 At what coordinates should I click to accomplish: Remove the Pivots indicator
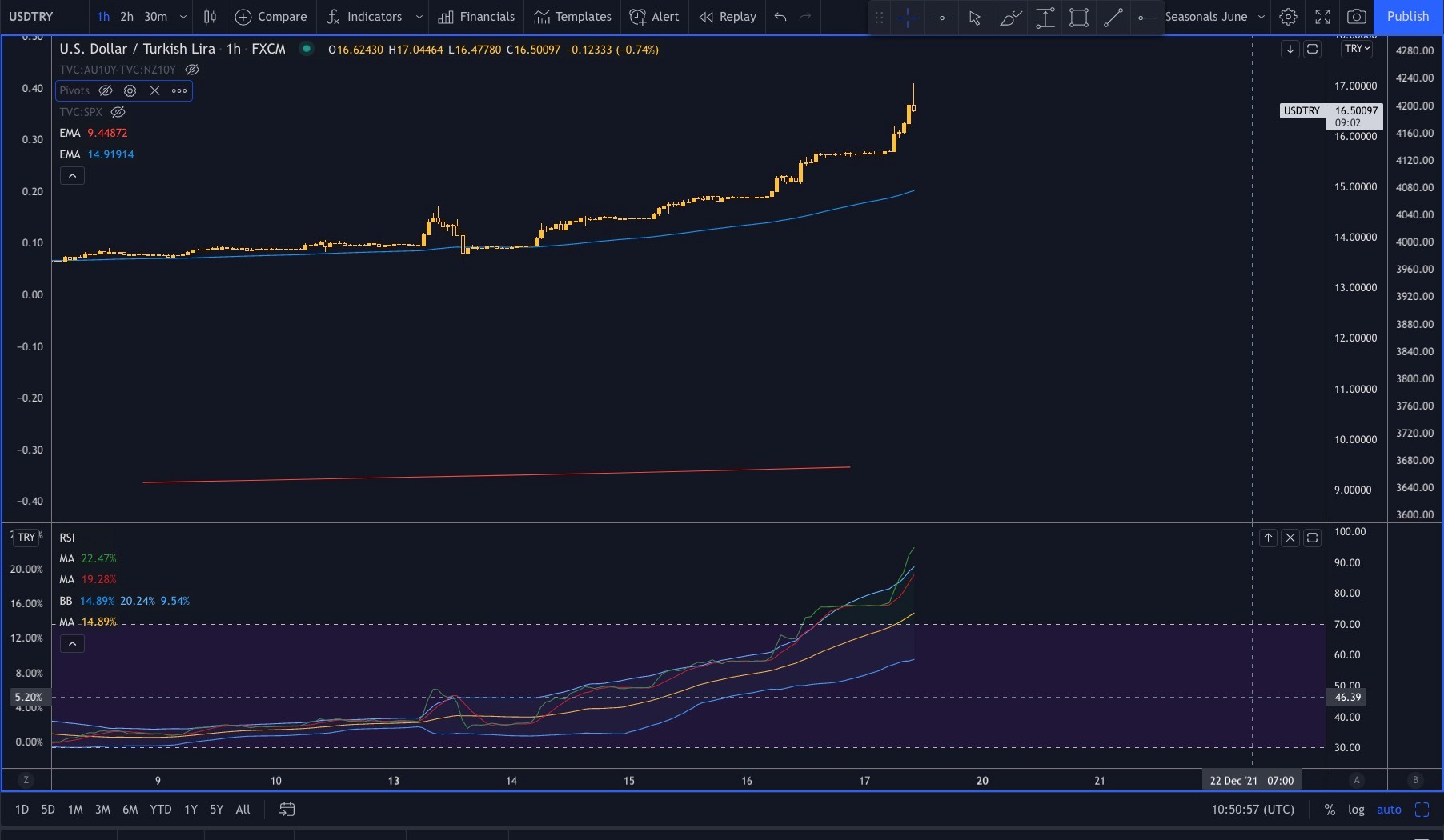coord(155,90)
